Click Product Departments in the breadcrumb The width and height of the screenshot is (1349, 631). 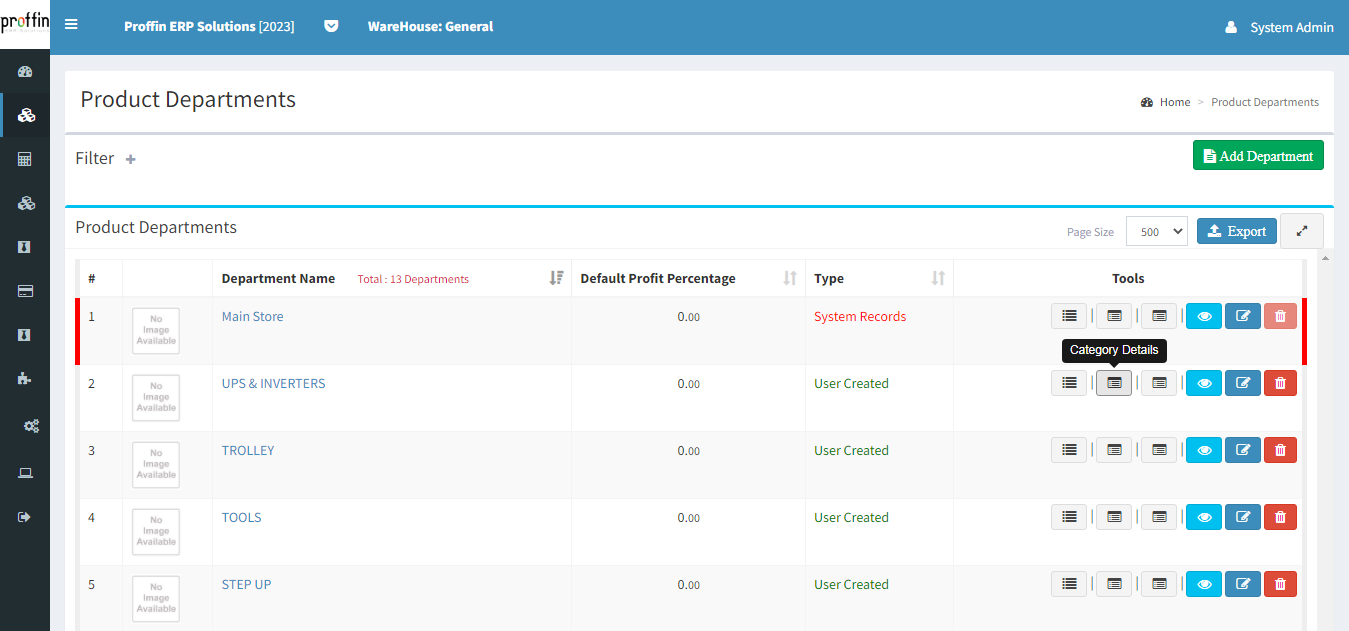click(x=1265, y=102)
